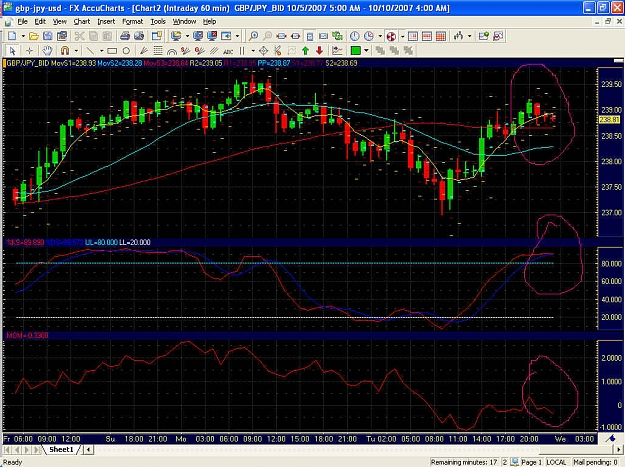
Task: Click the 'UL=80.000' stochastic label
Action: [101, 242]
